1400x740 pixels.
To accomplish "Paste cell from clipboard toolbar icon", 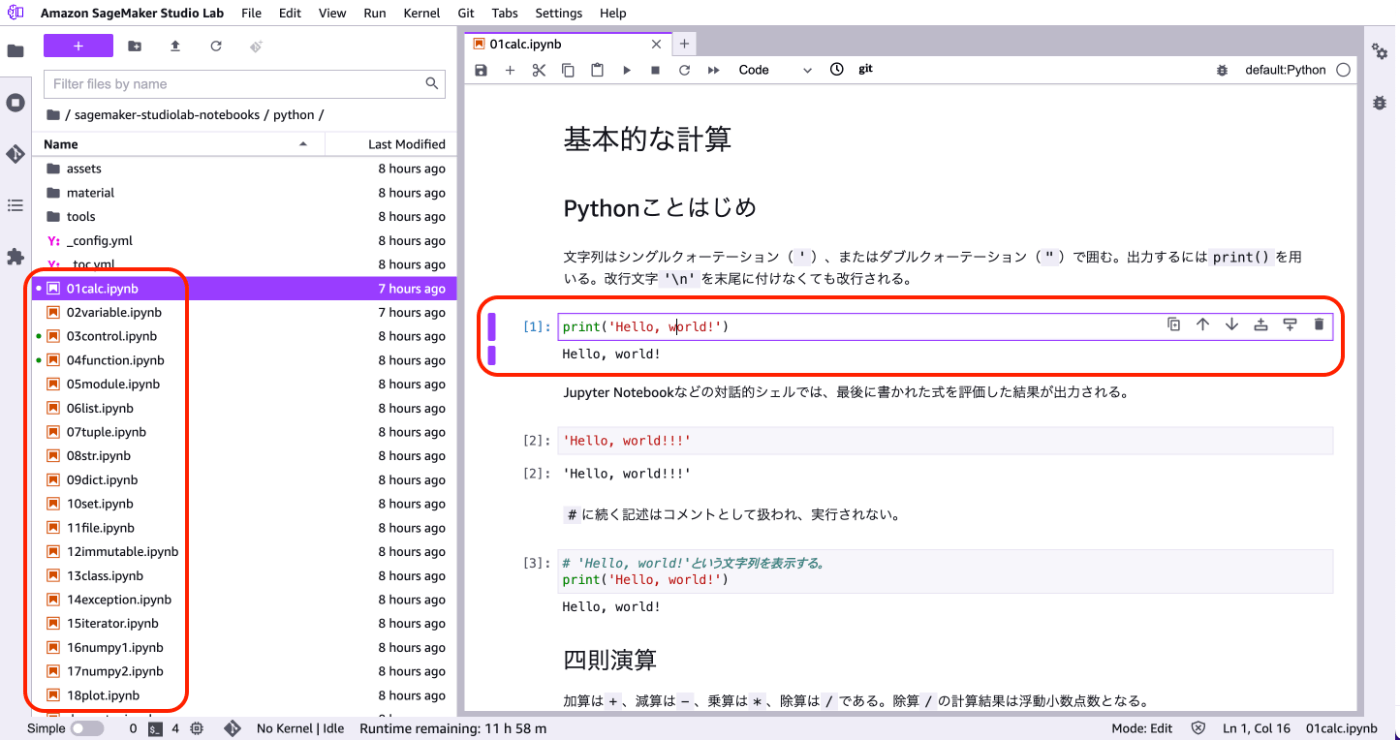I will pos(597,70).
